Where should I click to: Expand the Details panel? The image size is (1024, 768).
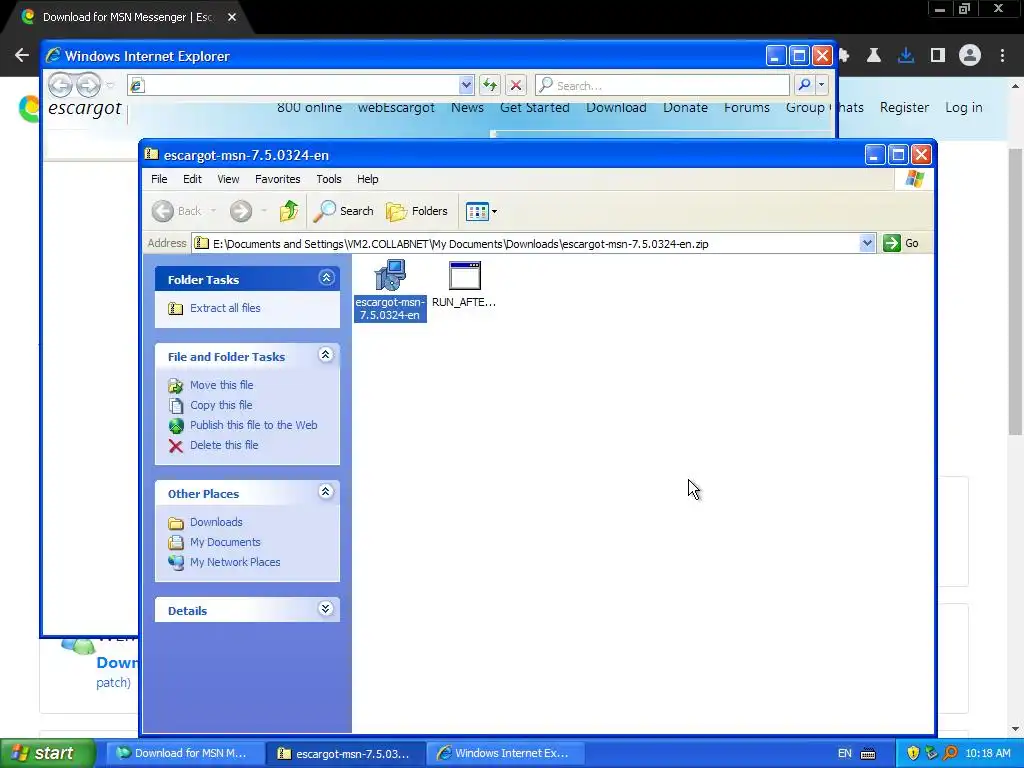[326, 609]
